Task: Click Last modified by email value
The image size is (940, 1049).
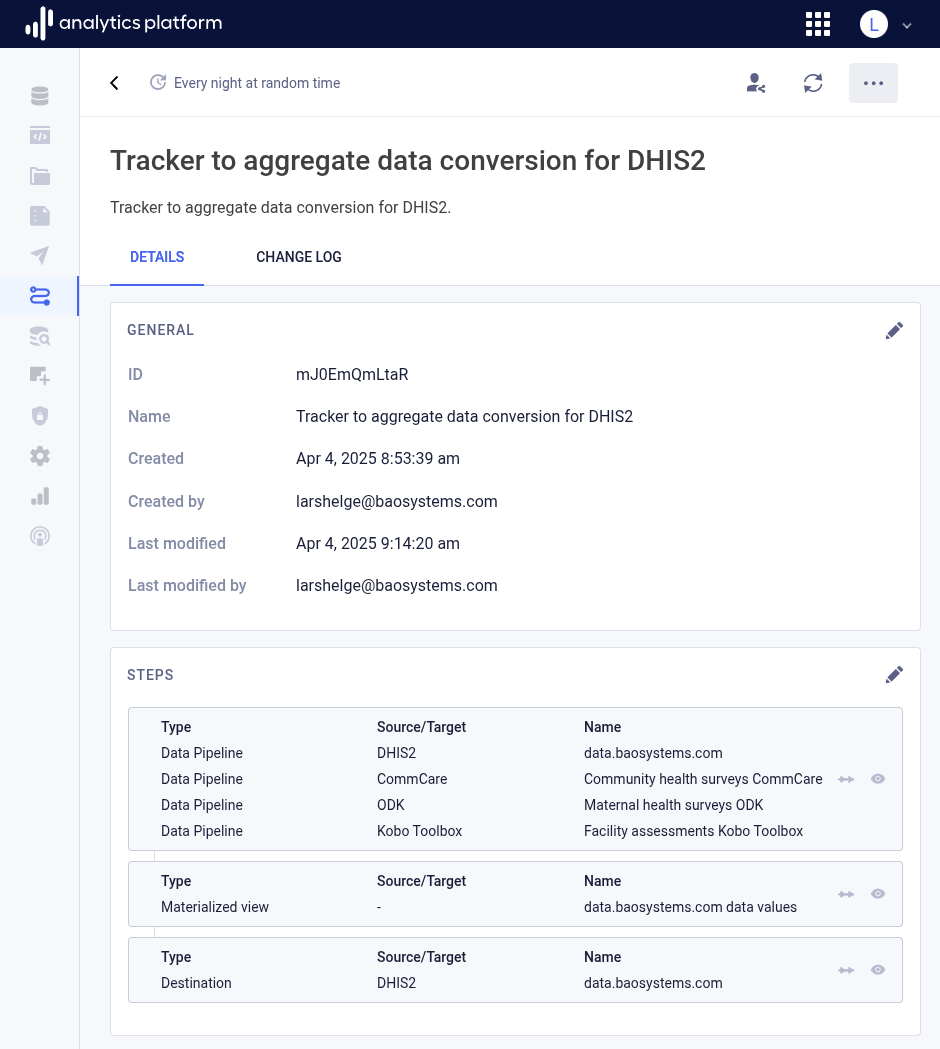Action: pos(397,585)
